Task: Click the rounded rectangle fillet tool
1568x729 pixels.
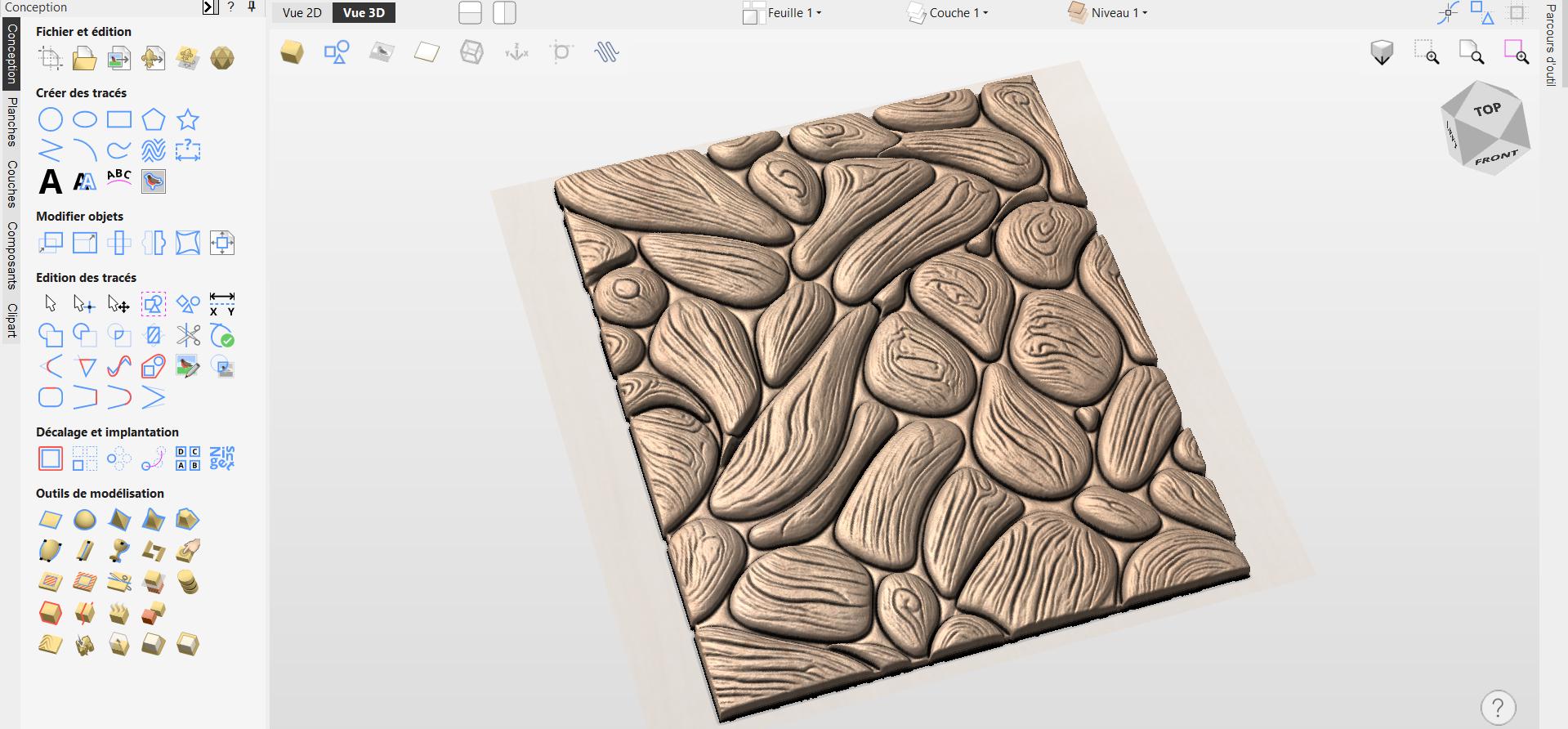Action: (51, 397)
